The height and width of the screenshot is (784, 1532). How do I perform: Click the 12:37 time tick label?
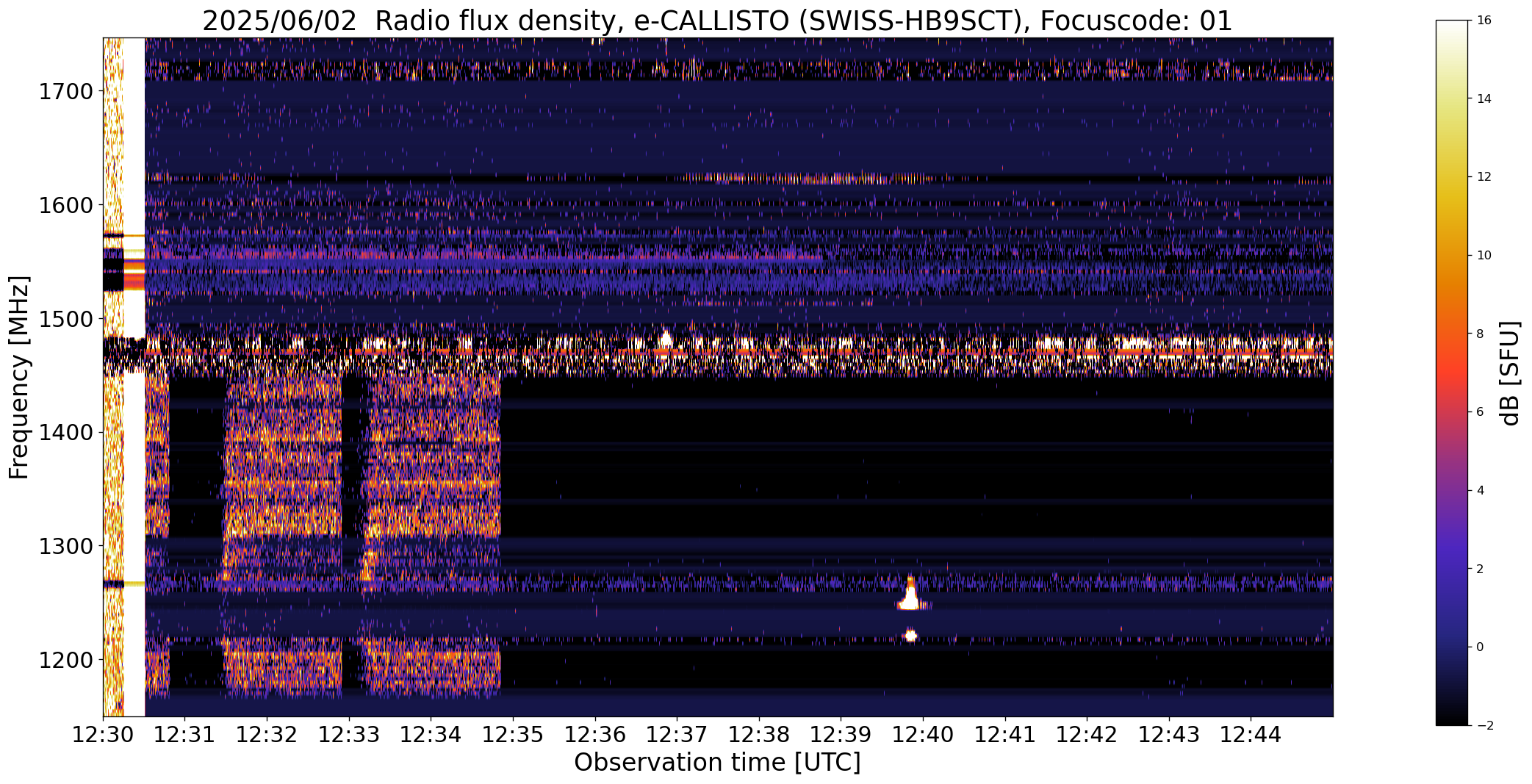(x=677, y=735)
